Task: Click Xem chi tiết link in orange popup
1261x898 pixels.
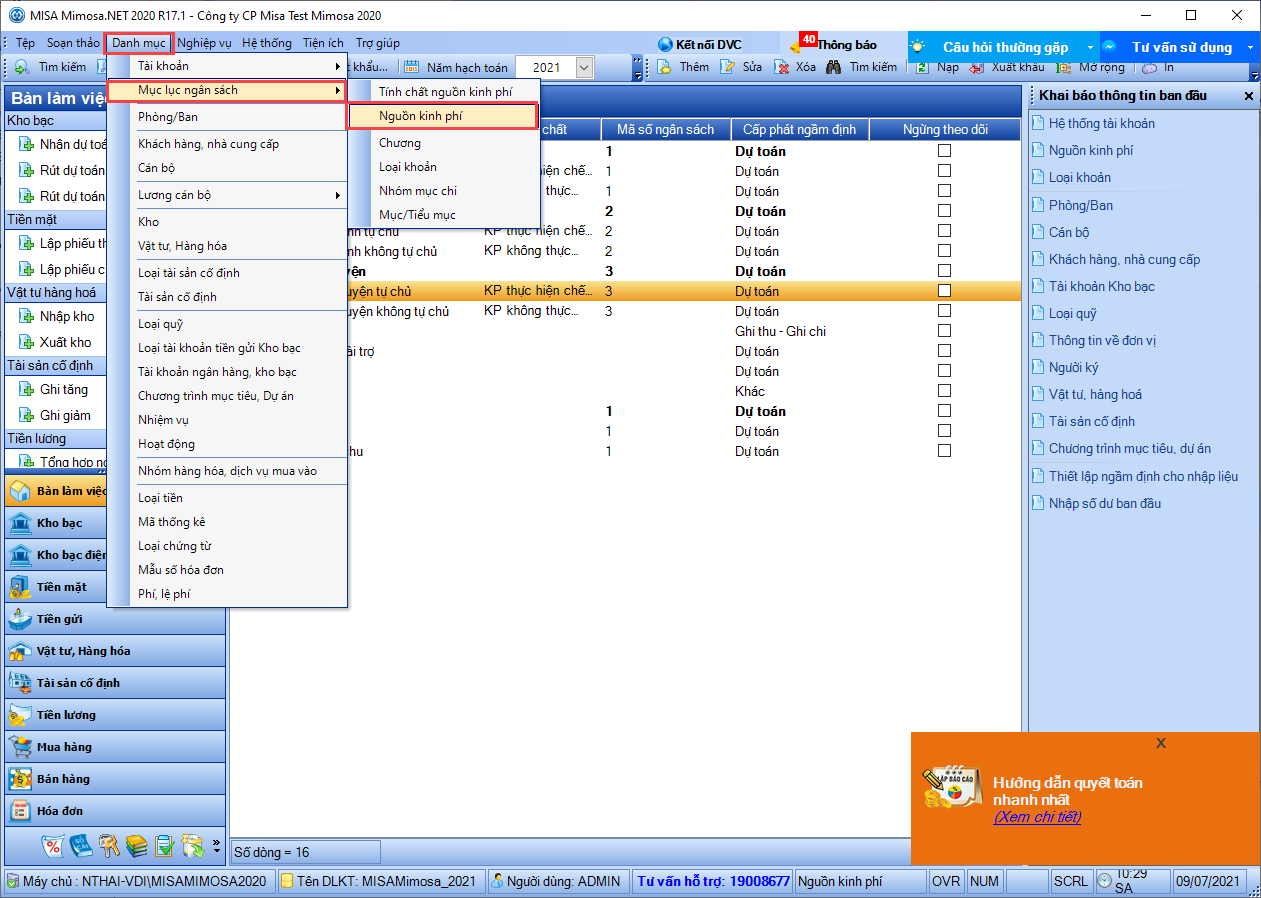Action: 1037,817
